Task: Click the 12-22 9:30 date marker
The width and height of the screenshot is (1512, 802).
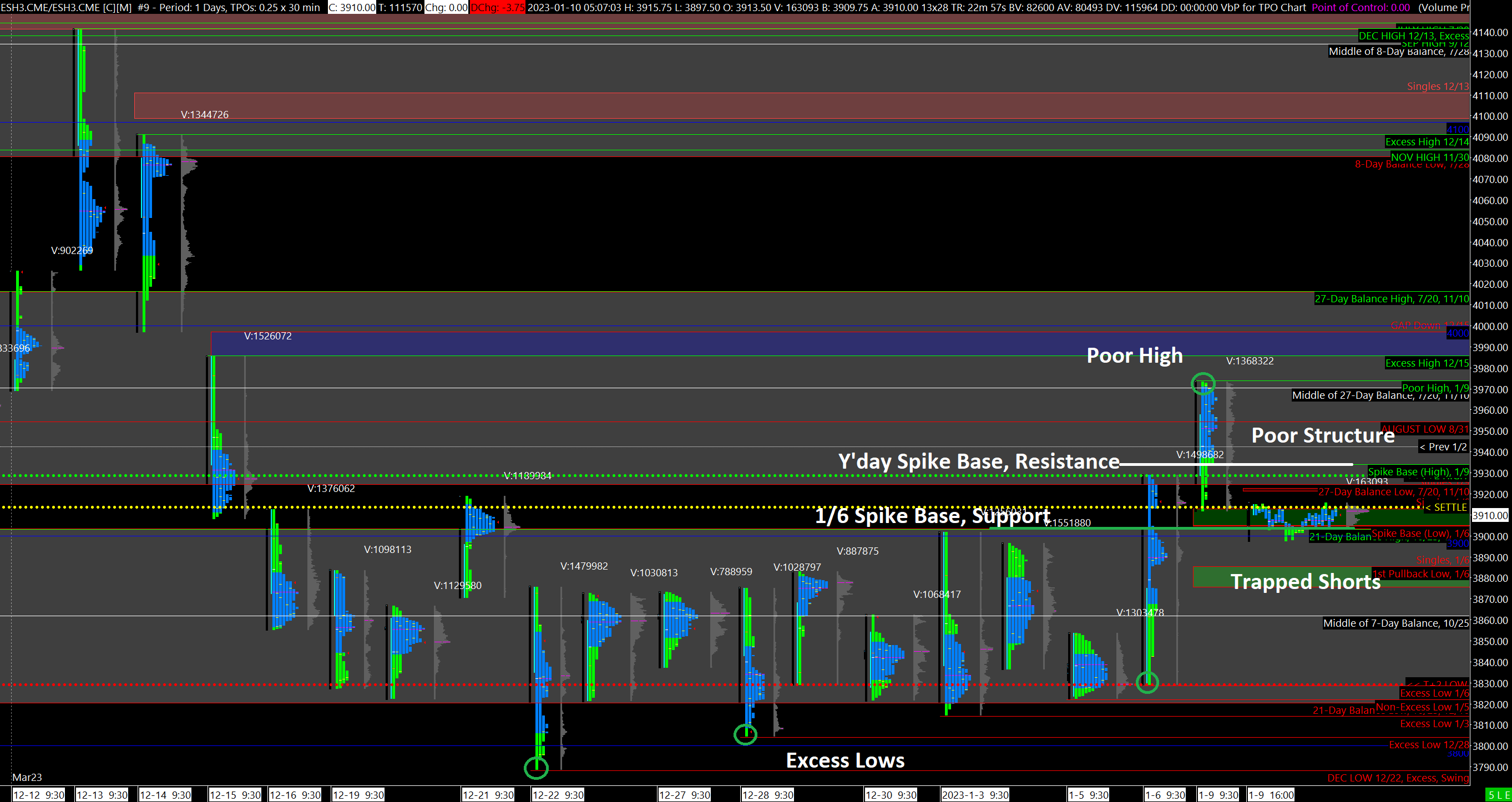Action: pyautogui.click(x=558, y=795)
